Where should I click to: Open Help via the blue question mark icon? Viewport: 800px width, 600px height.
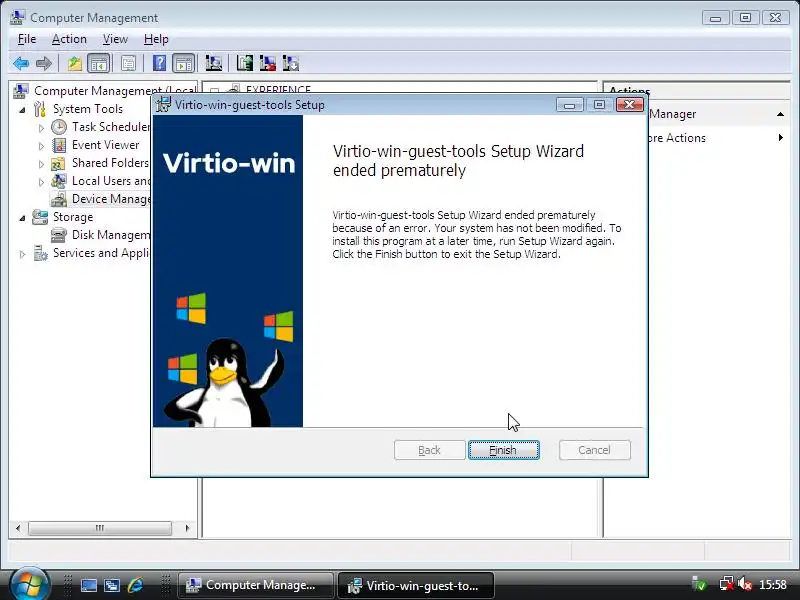(159, 63)
